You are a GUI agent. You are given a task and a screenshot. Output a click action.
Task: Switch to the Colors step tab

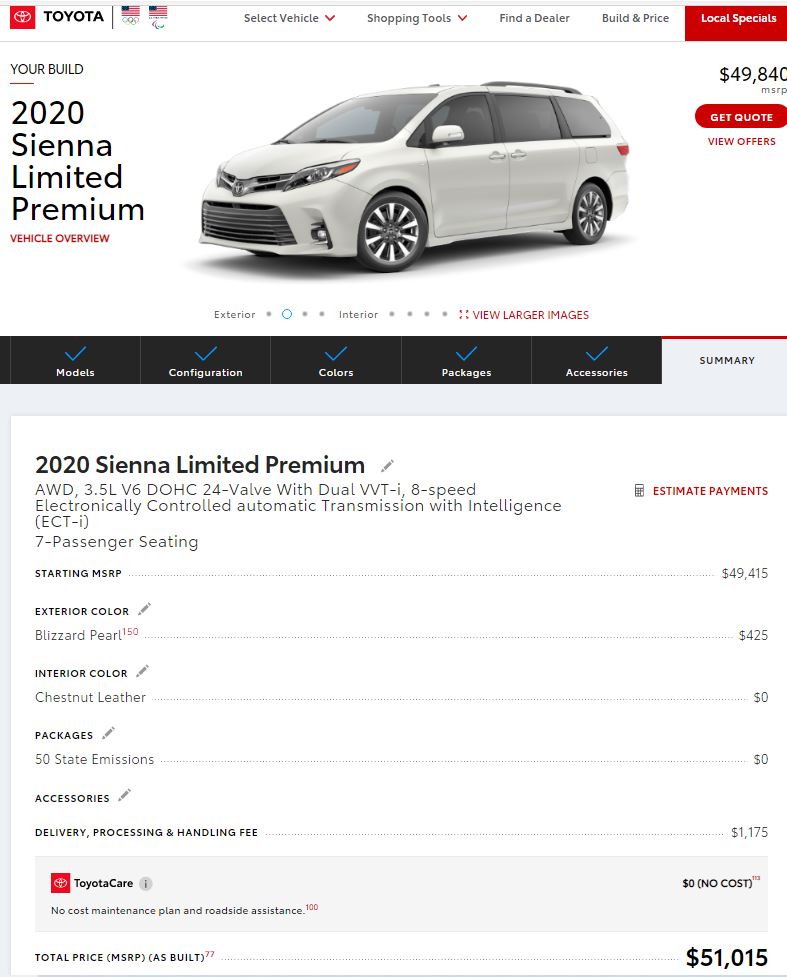pos(336,361)
